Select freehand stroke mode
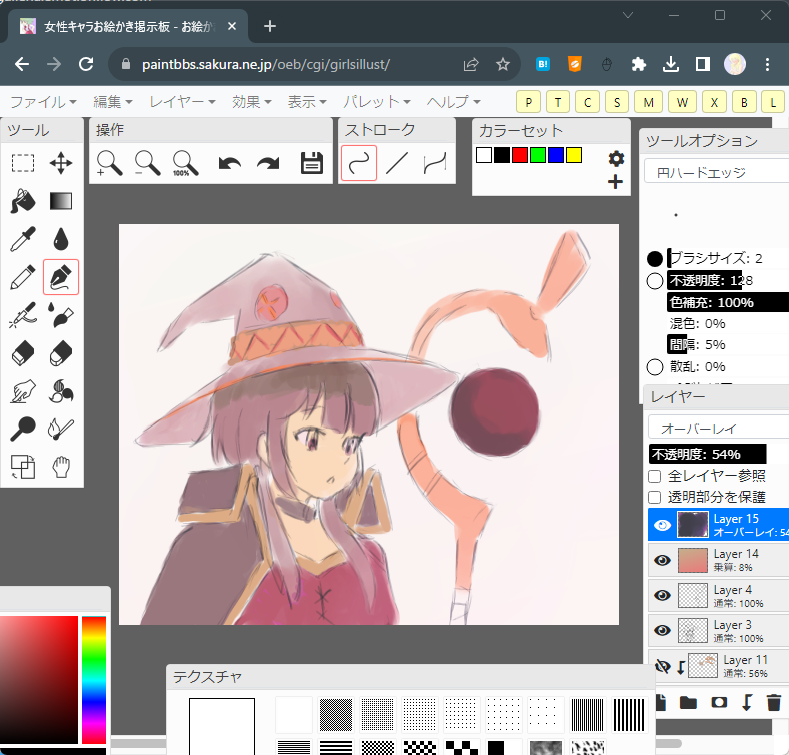 (x=359, y=163)
